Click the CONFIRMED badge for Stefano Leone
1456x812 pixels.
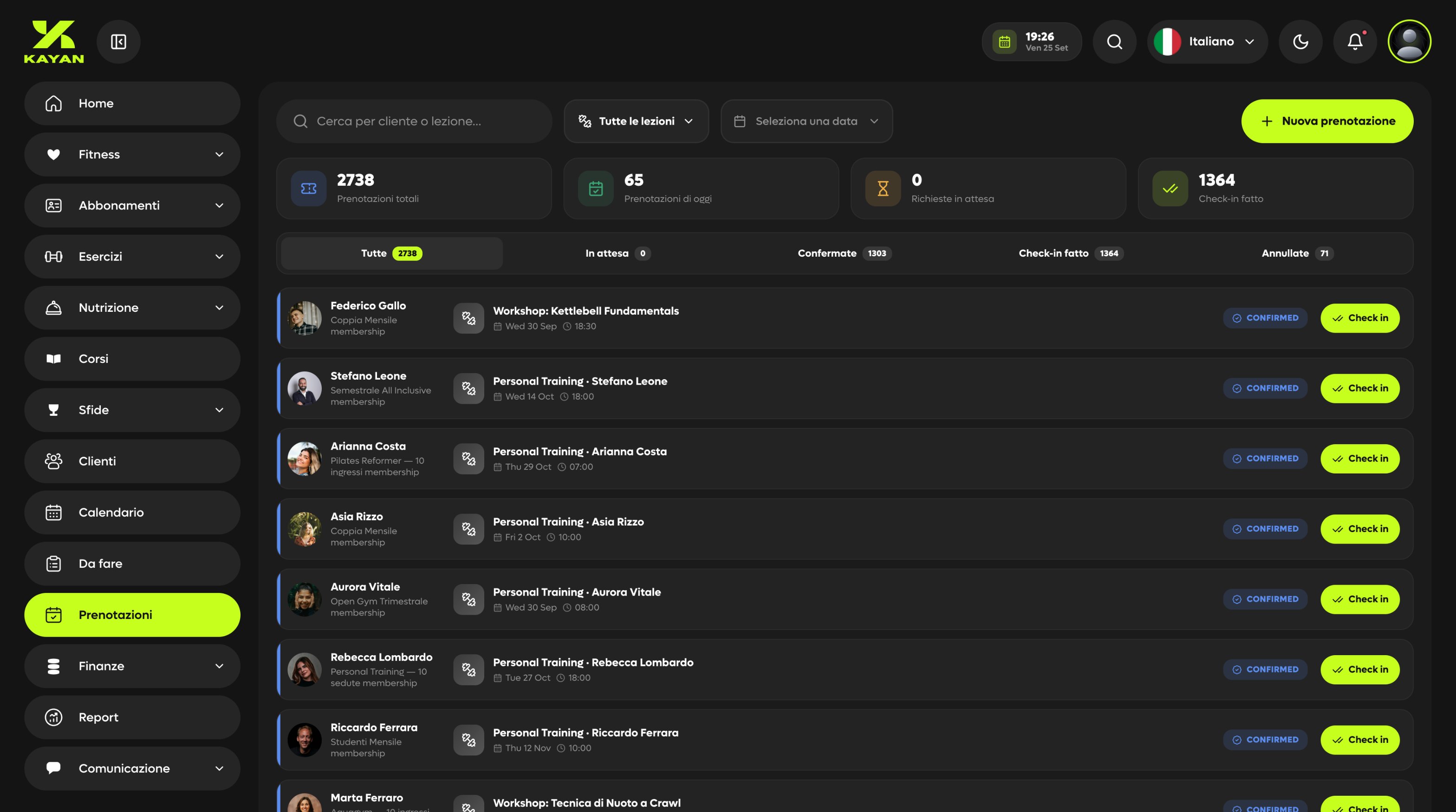click(1265, 388)
